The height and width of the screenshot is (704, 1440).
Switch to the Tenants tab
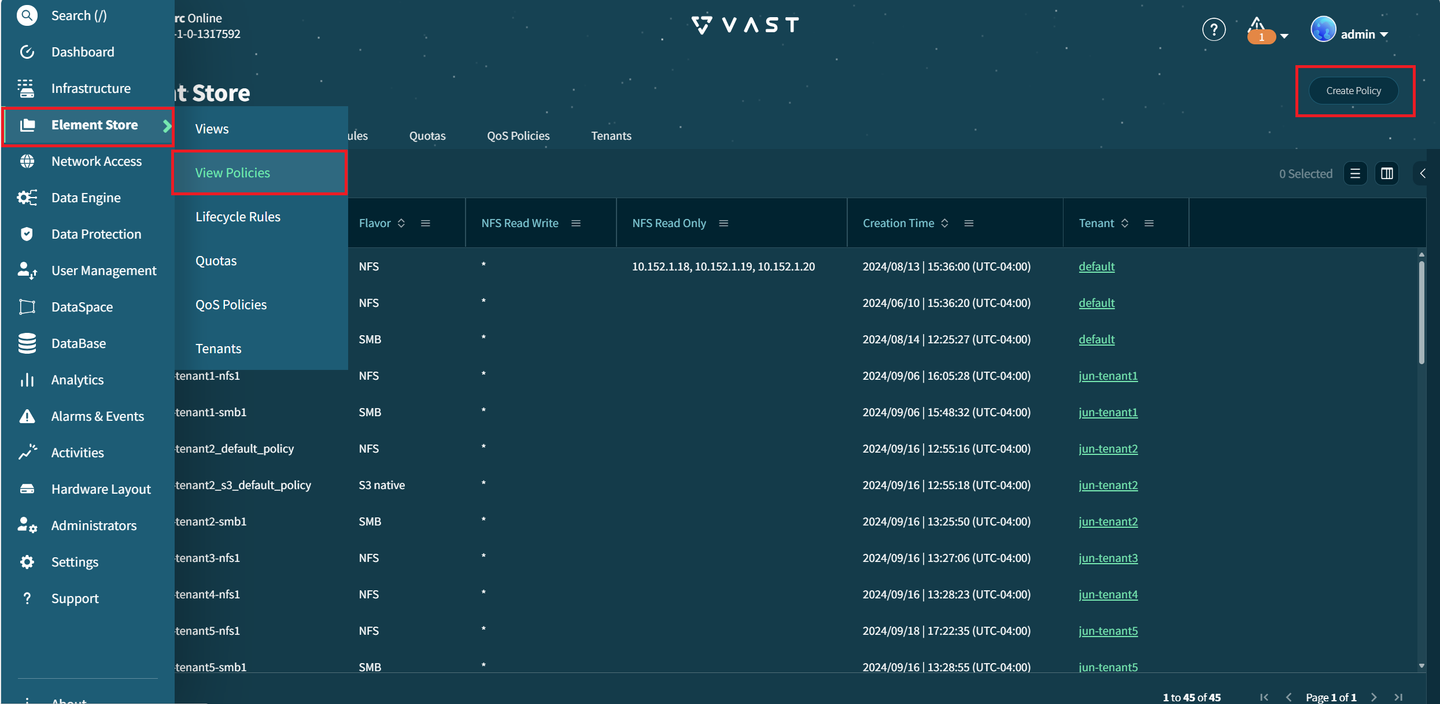[611, 136]
